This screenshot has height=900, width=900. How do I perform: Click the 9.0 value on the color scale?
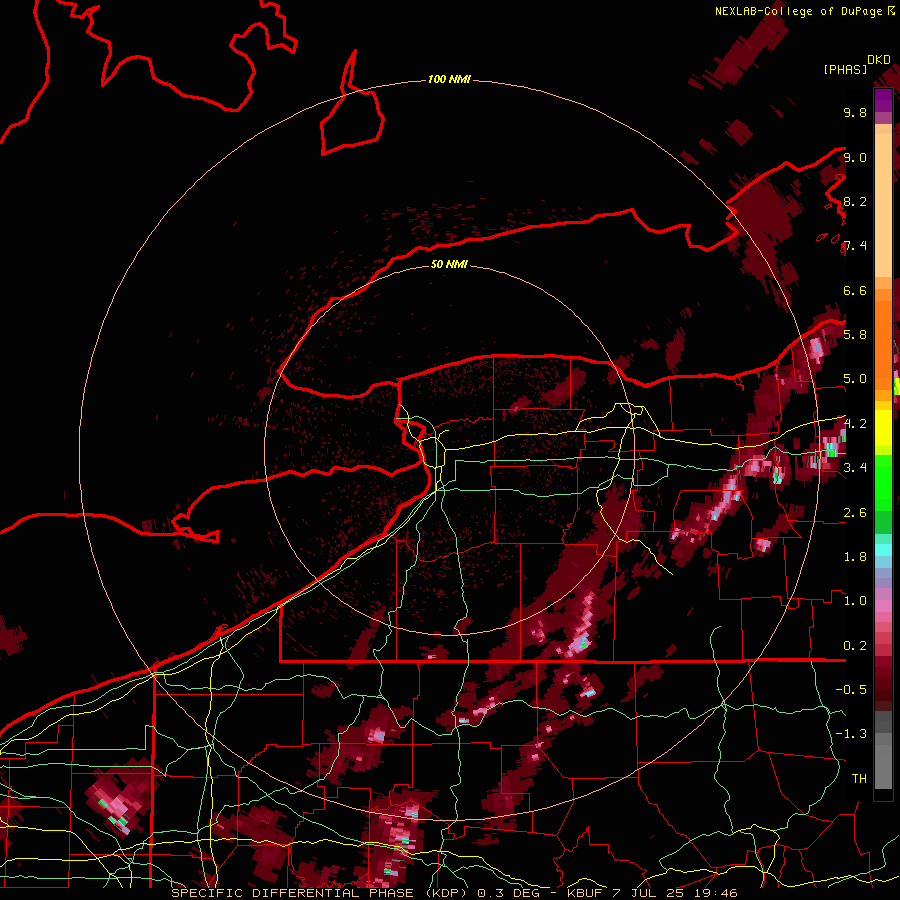pos(855,158)
